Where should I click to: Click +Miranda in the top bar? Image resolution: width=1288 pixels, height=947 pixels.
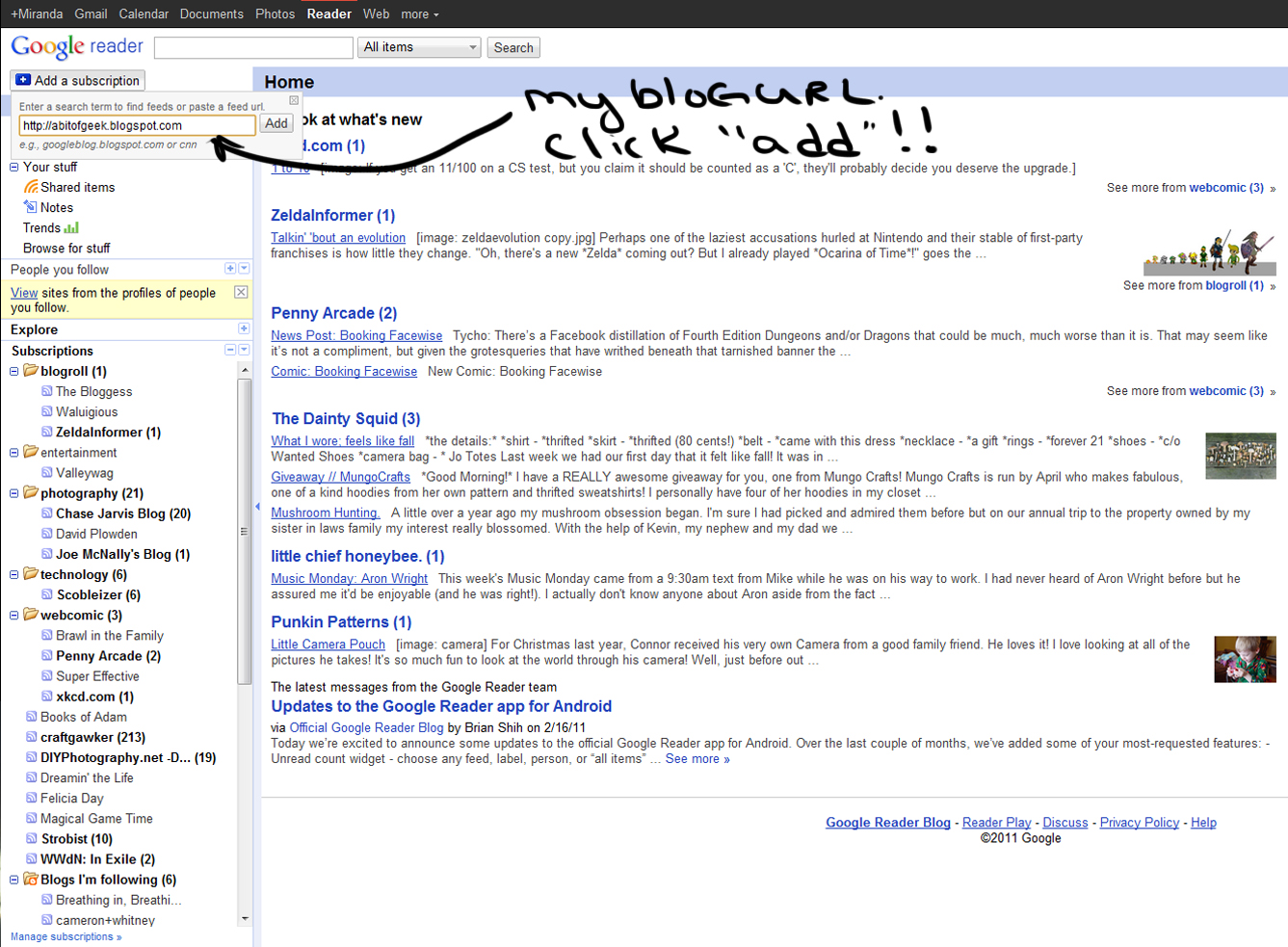pyautogui.click(x=37, y=13)
